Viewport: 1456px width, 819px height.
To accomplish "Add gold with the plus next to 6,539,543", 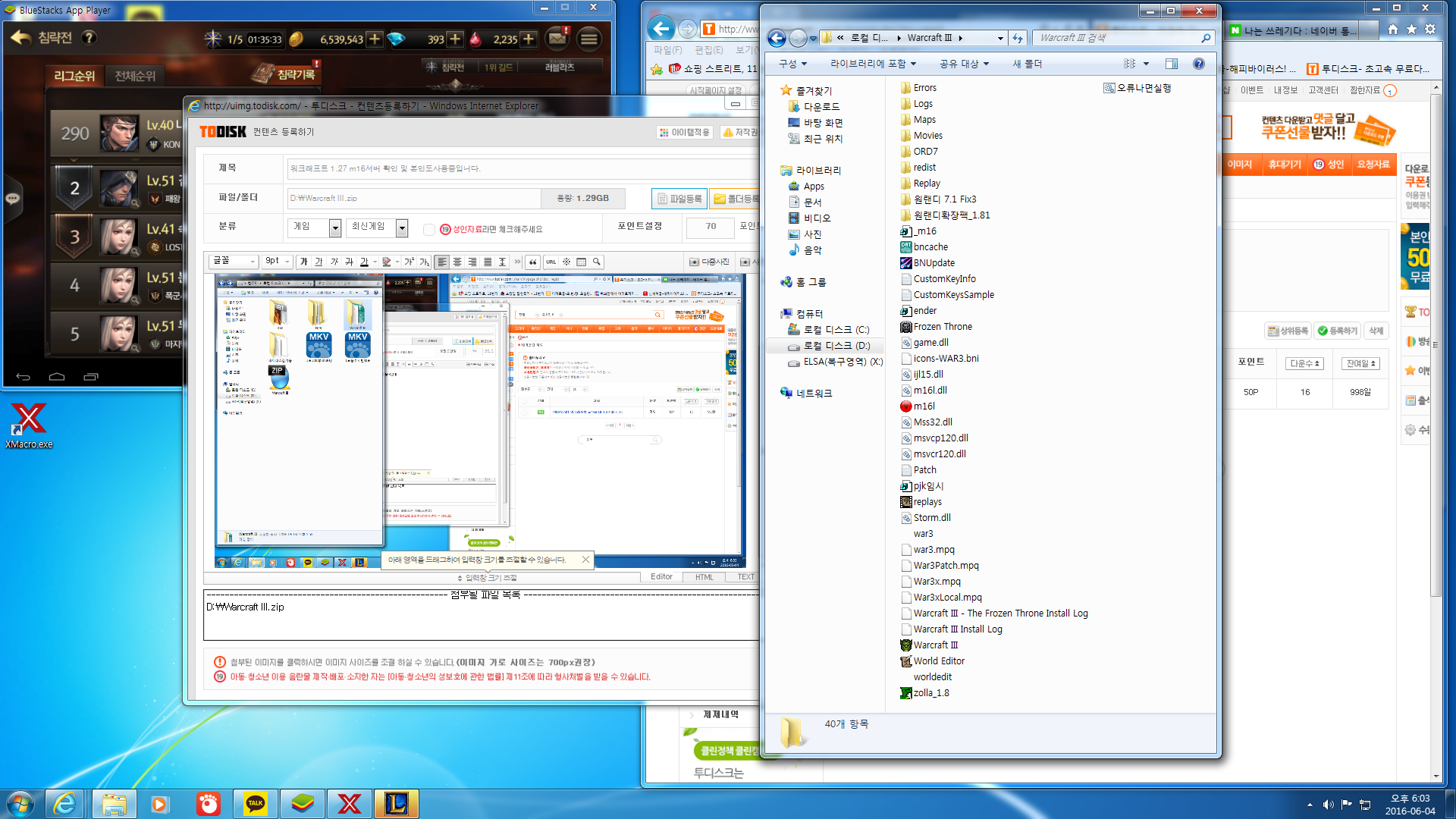I will 375,39.
